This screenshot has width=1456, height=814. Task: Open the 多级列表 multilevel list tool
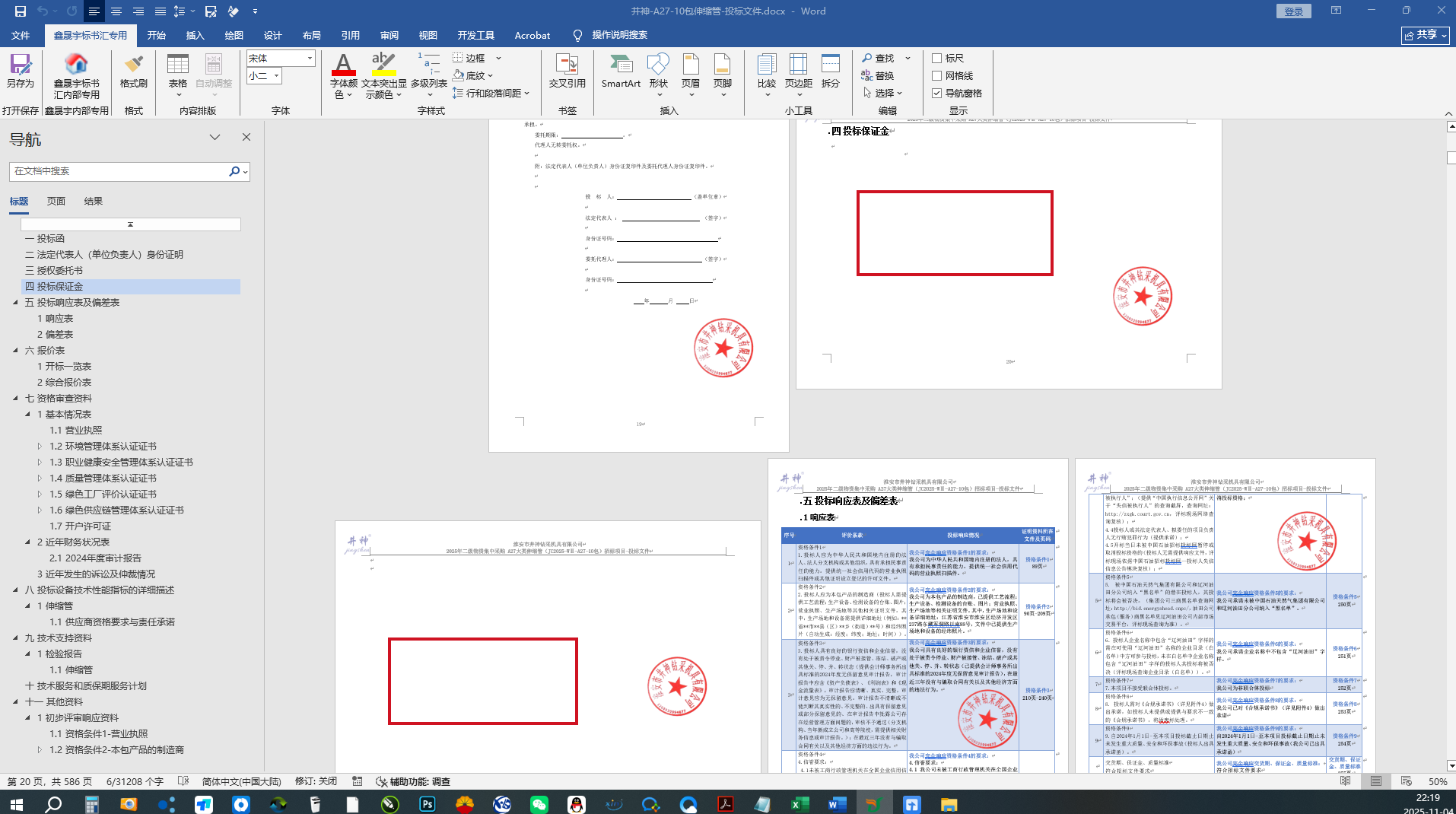pos(429,75)
